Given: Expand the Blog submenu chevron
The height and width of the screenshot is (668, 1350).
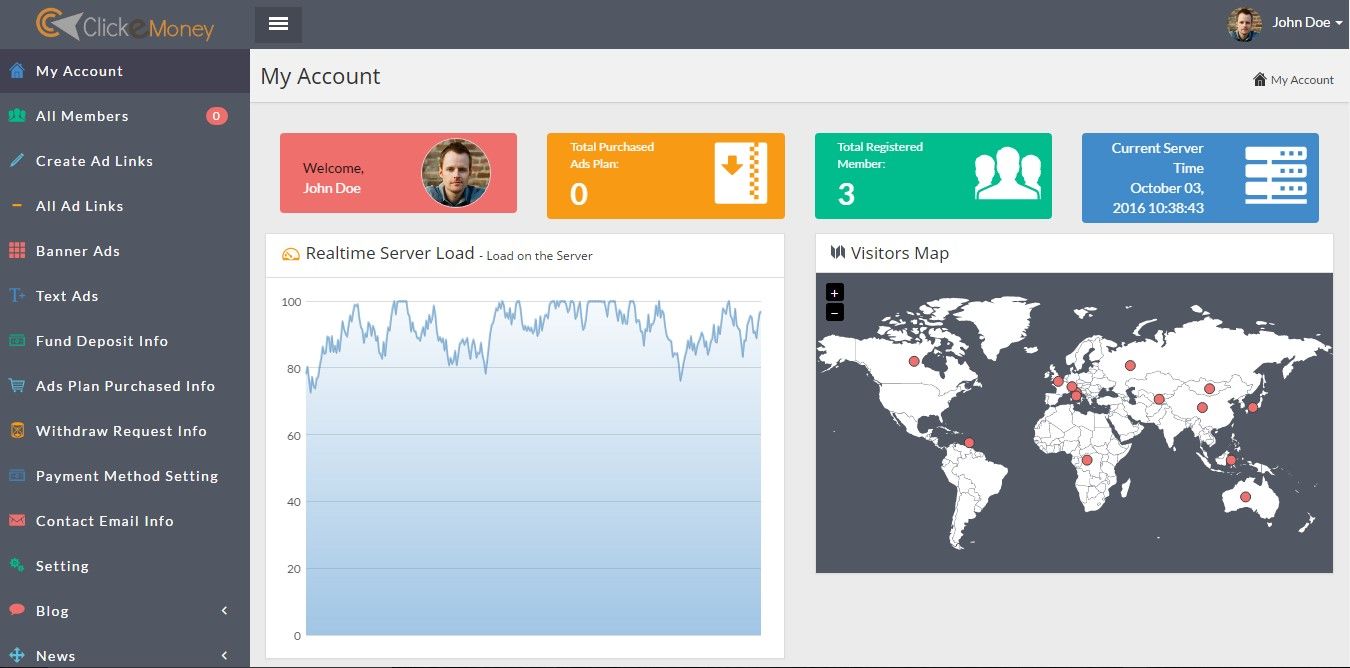Looking at the screenshot, I should (x=224, y=610).
